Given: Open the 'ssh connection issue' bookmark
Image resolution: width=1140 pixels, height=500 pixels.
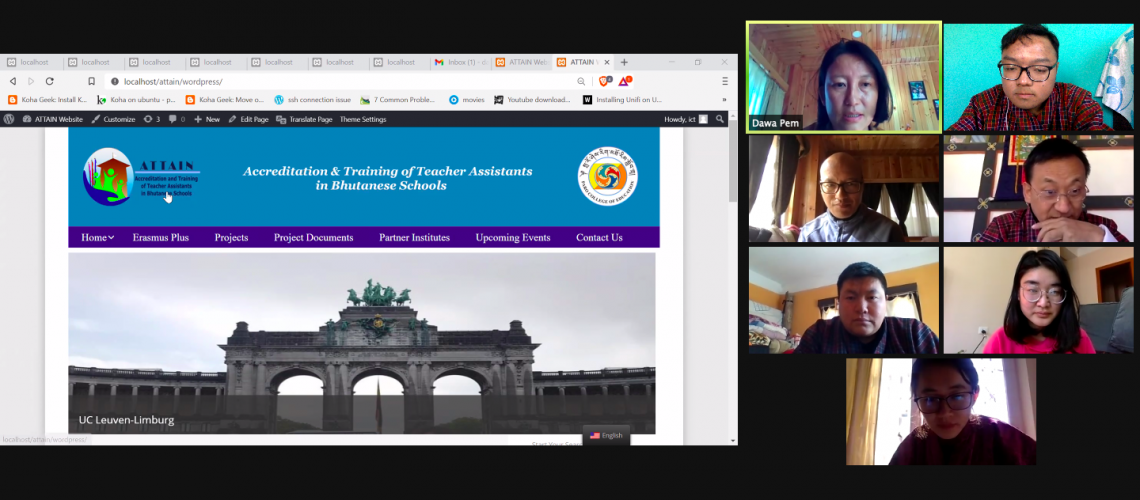Looking at the screenshot, I should [x=313, y=100].
